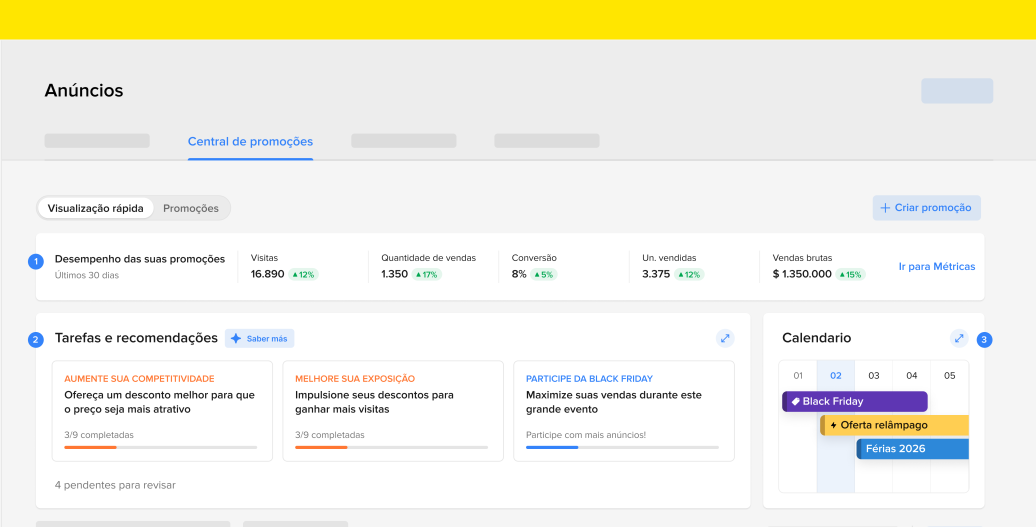Viewport: 1036px width, 527px height.
Task: Click the Criar promoção button
Action: pos(926,207)
